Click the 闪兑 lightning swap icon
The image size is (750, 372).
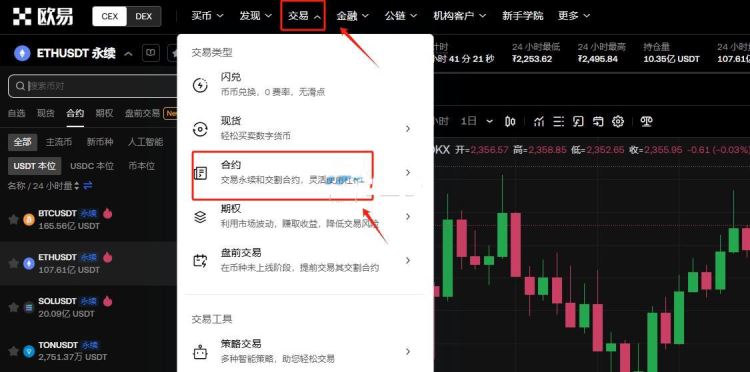pos(200,85)
